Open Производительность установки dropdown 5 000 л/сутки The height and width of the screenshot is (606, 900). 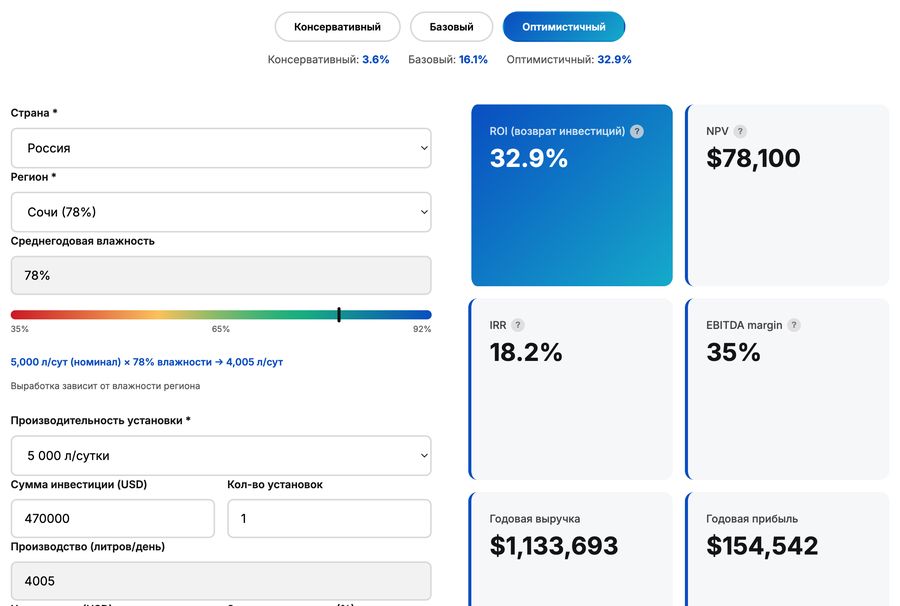[221, 456]
